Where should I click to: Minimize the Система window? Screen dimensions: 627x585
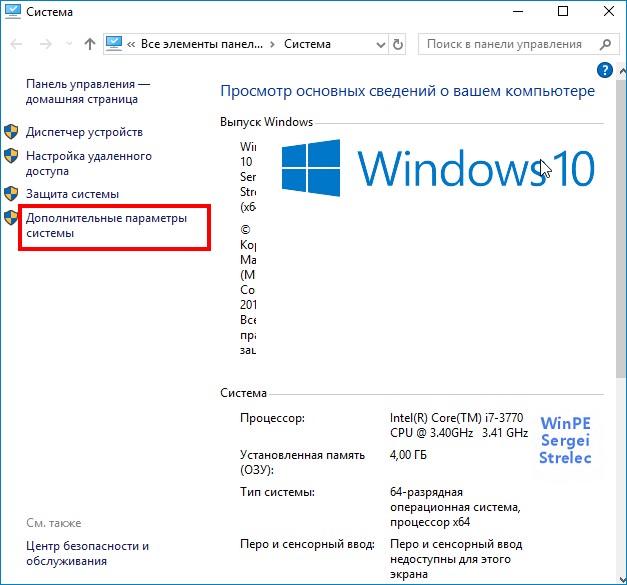point(518,12)
